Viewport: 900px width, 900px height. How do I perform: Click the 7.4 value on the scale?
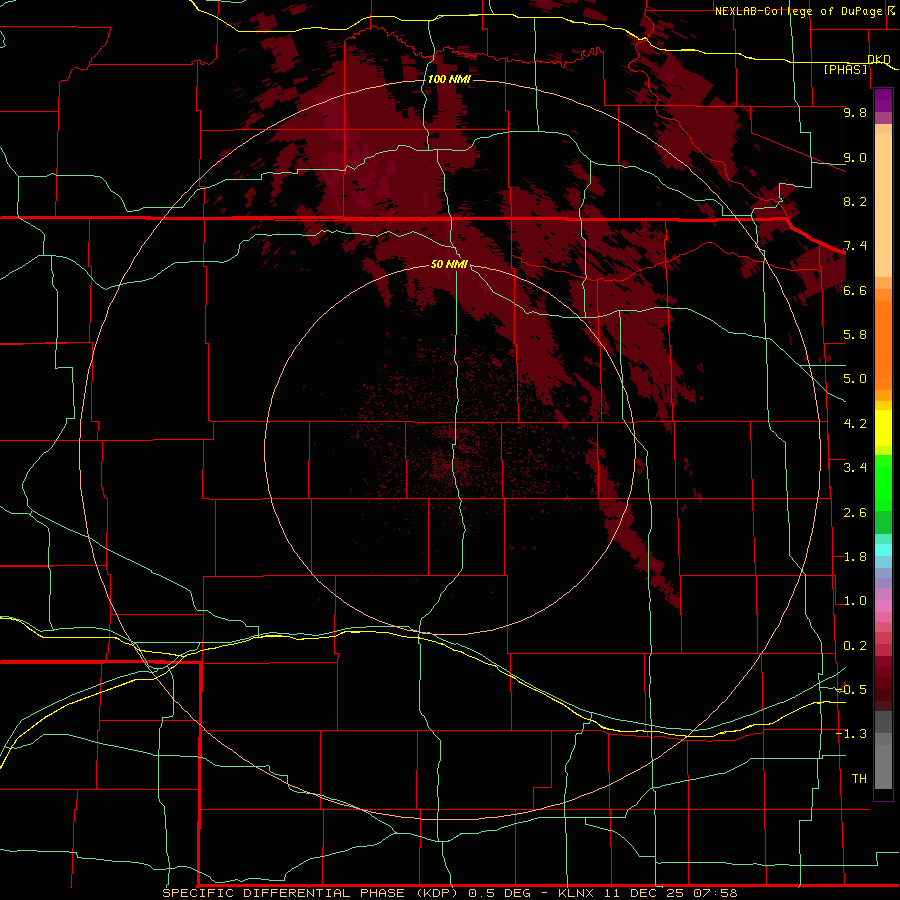(x=855, y=246)
